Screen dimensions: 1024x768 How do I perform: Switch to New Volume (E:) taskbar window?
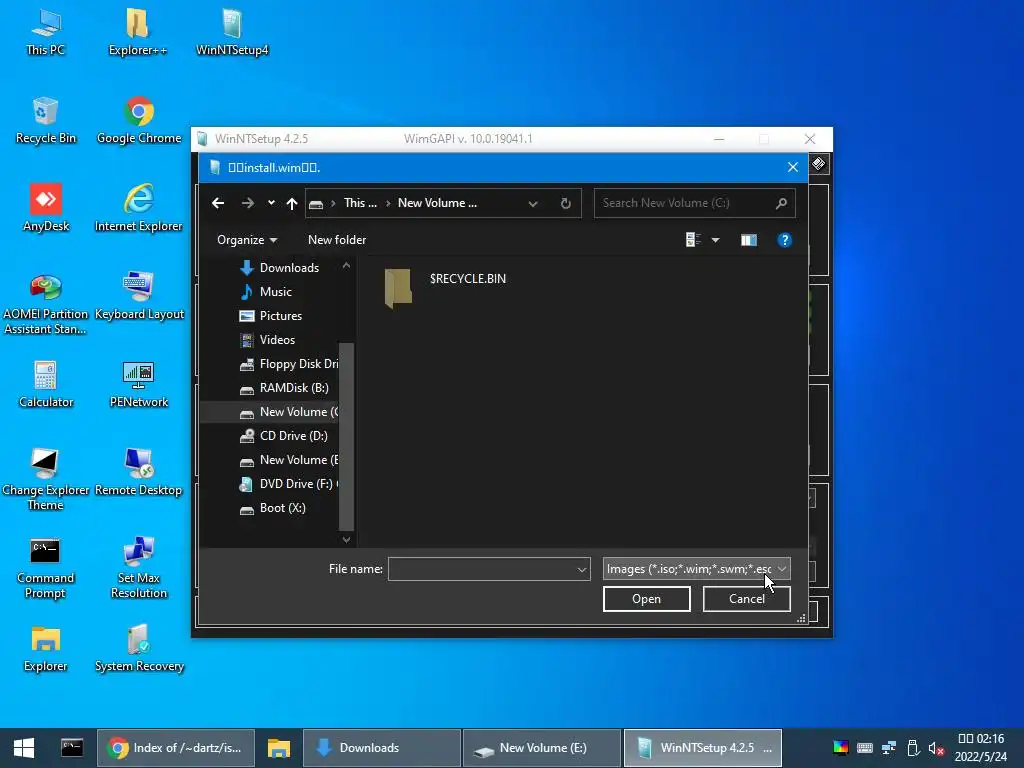click(541, 748)
